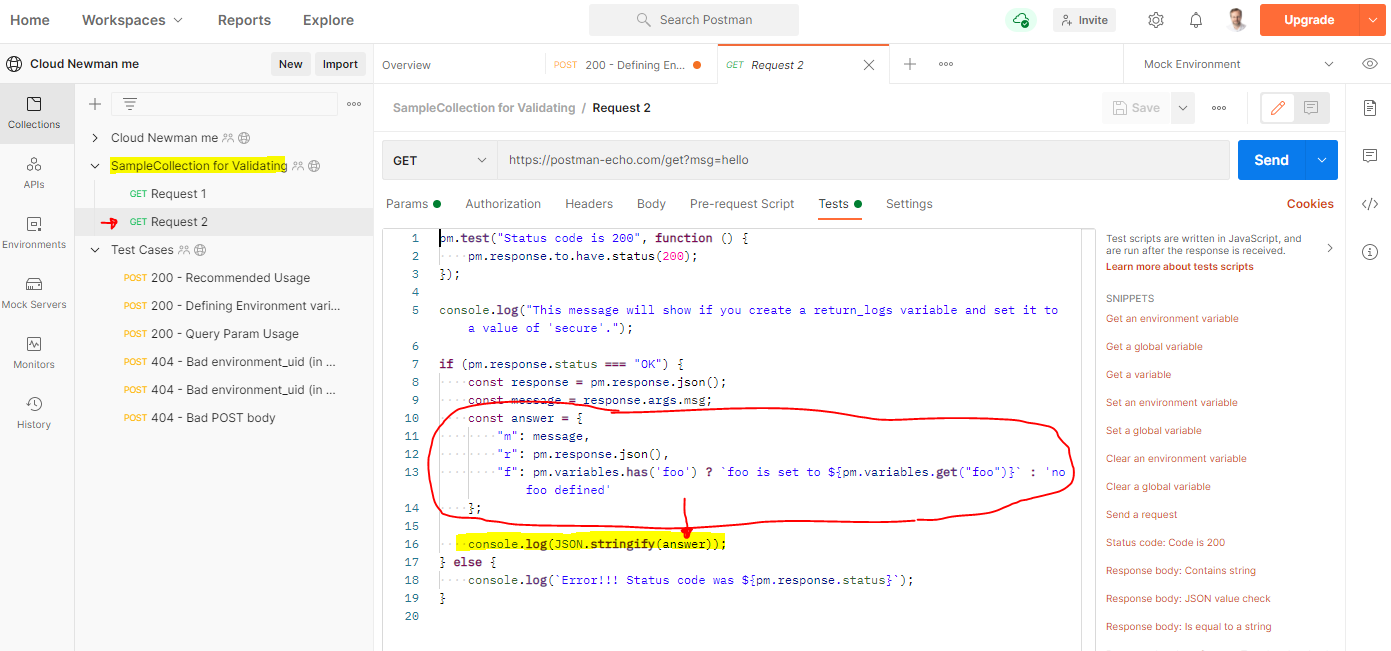Open the APIs sidebar panel

34,173
